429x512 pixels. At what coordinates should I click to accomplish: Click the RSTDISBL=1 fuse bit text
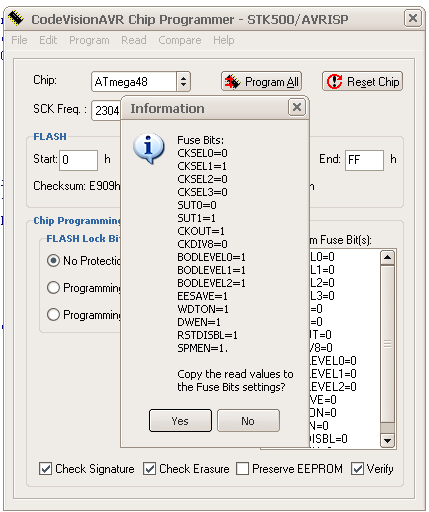point(207,335)
